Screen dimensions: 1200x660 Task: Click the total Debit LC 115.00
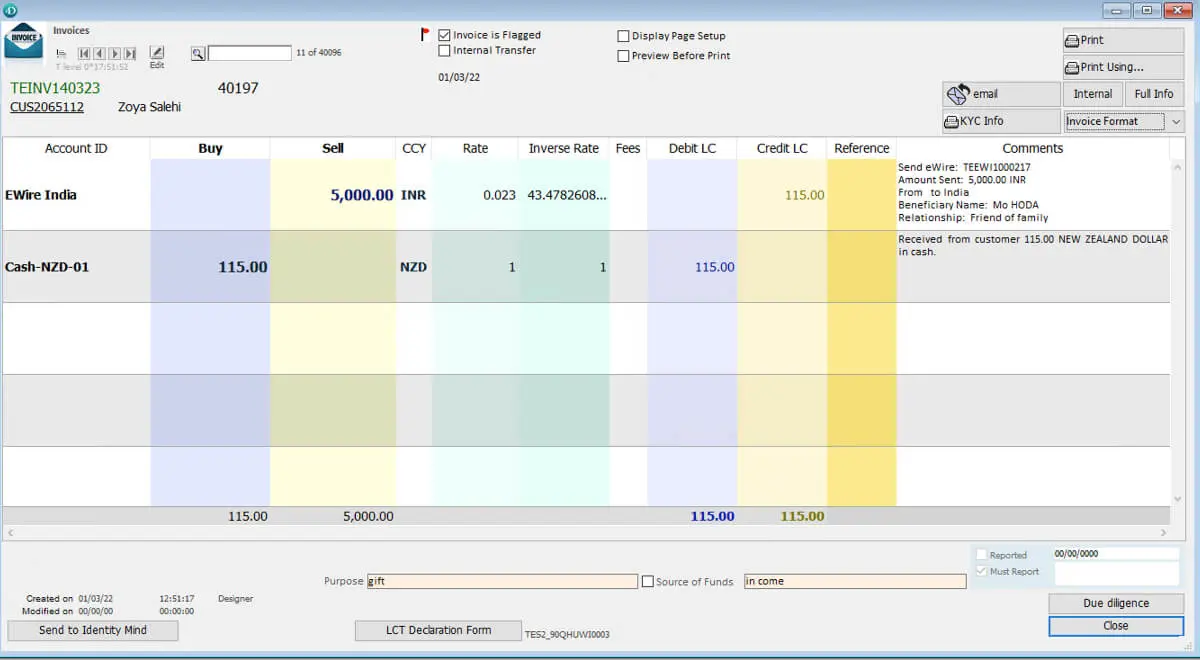[x=712, y=516]
